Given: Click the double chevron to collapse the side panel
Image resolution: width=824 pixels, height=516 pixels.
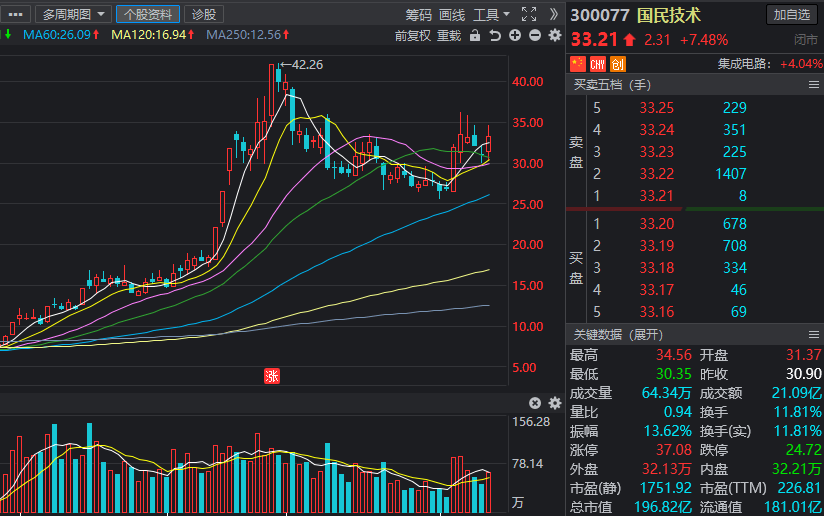Looking at the screenshot, I should point(553,14).
